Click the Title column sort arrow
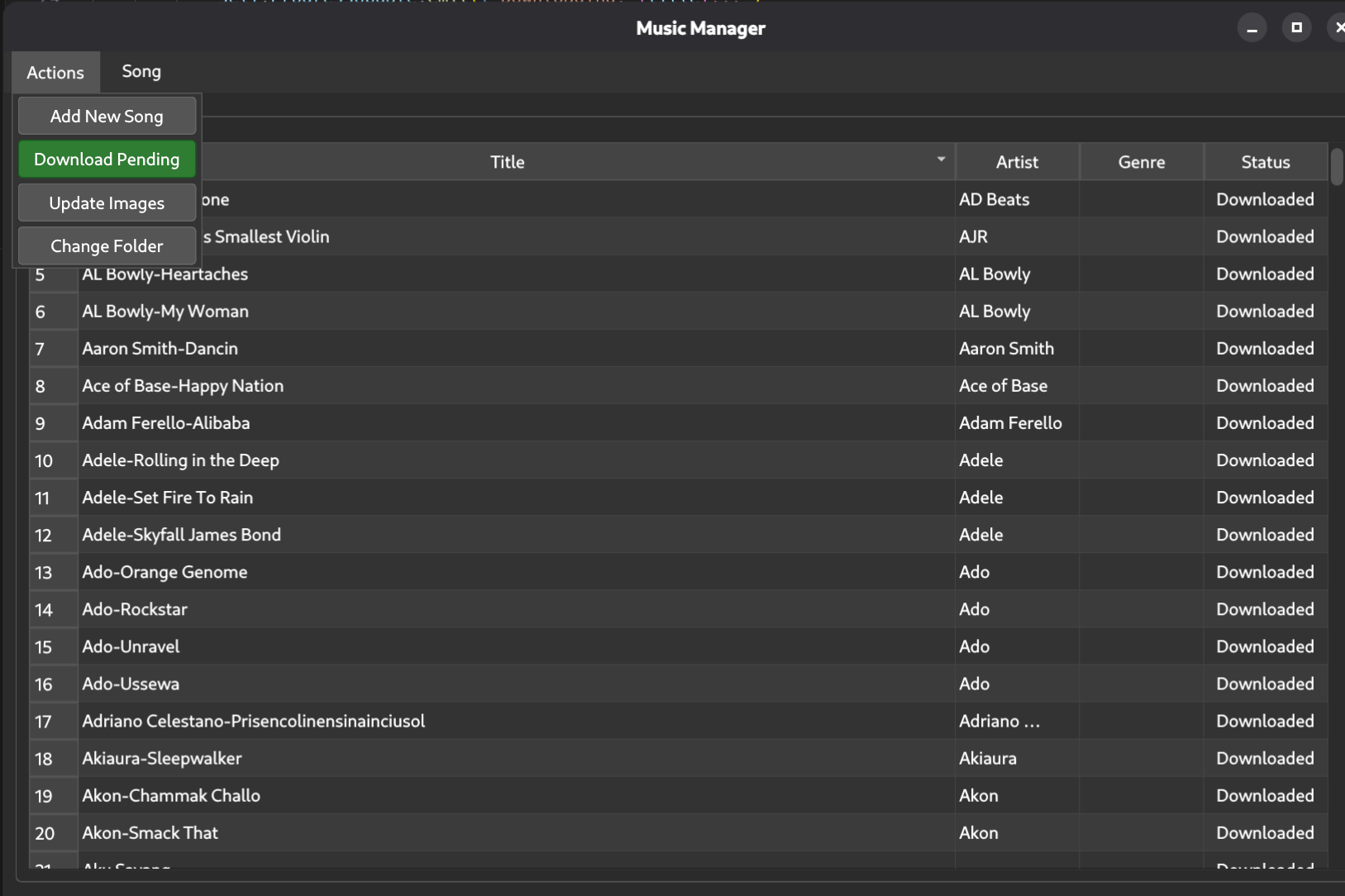Viewport: 1345px width, 896px height. tap(941, 160)
